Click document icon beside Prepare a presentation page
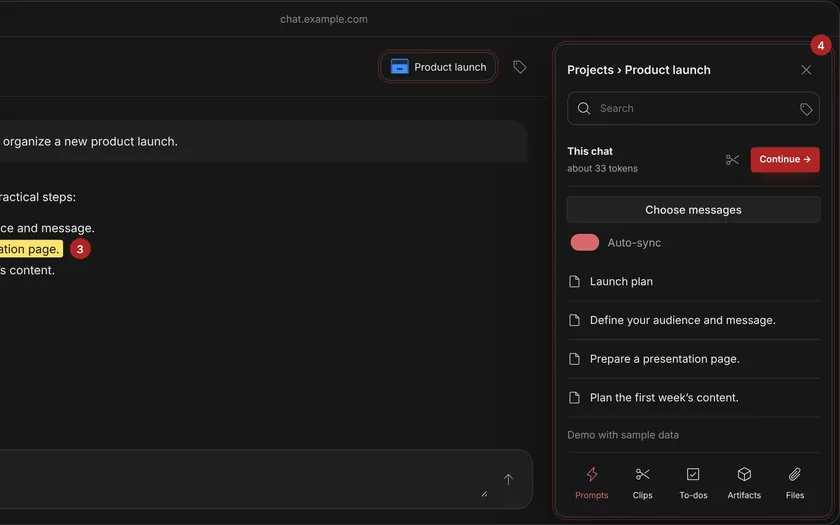 point(574,359)
